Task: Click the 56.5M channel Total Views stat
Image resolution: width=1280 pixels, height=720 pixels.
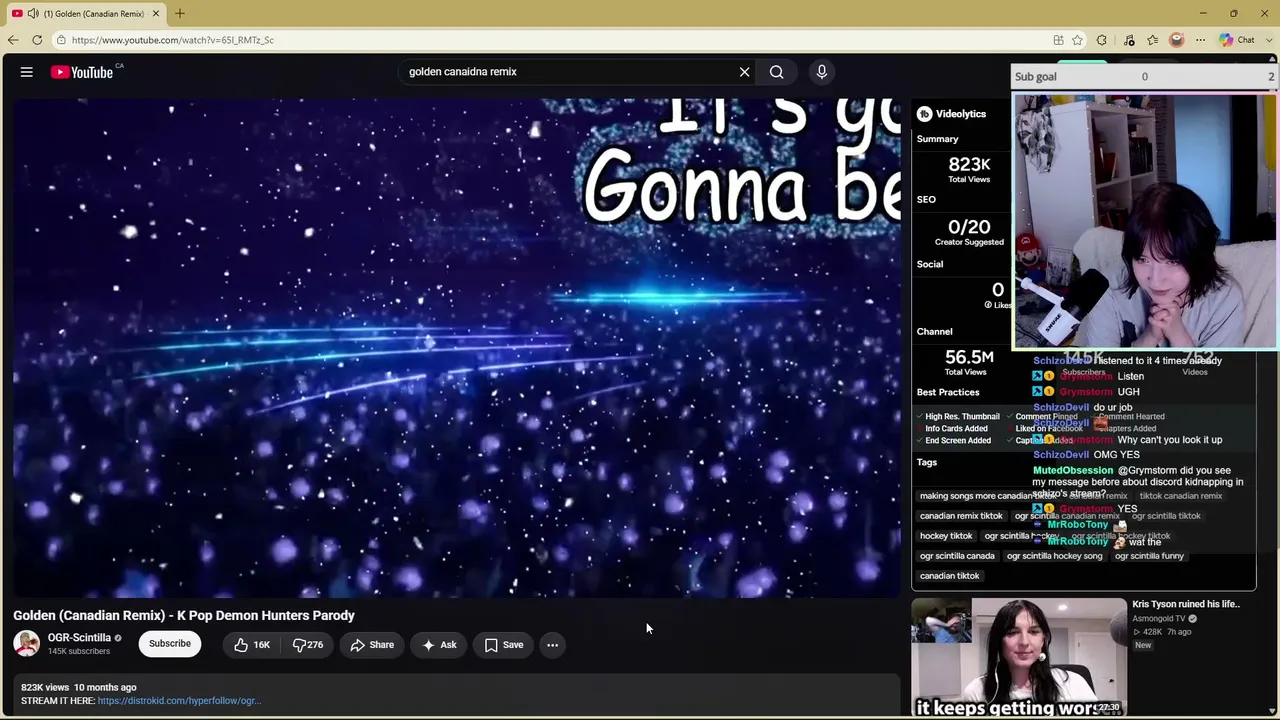Action: coord(969,361)
